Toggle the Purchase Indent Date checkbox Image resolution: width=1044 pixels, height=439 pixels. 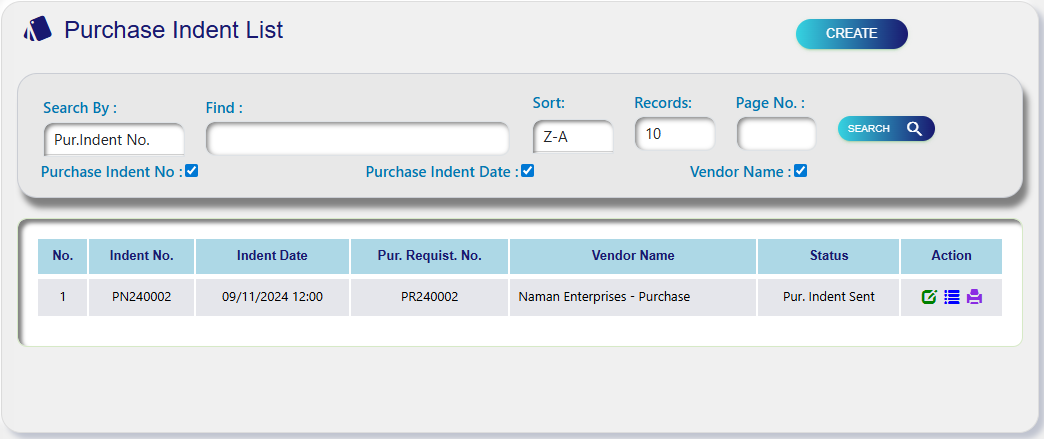pyautogui.click(x=528, y=171)
